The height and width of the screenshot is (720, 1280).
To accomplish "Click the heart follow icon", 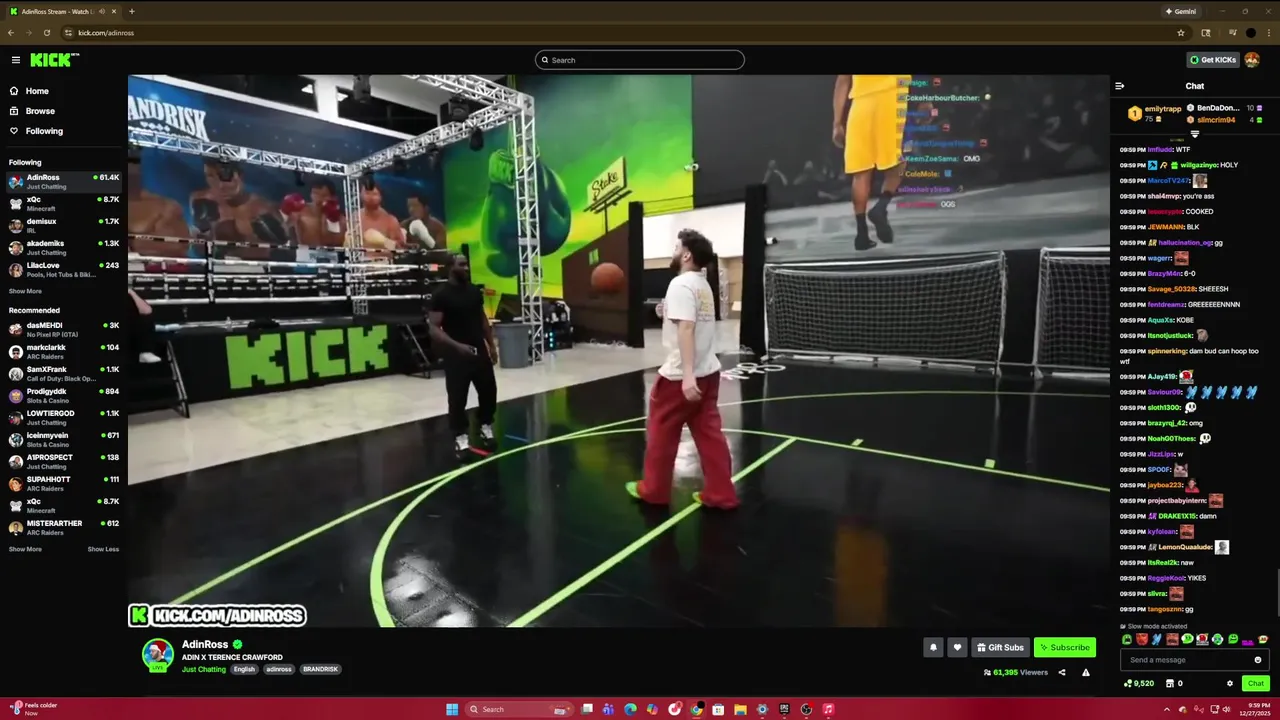I will tap(957, 647).
